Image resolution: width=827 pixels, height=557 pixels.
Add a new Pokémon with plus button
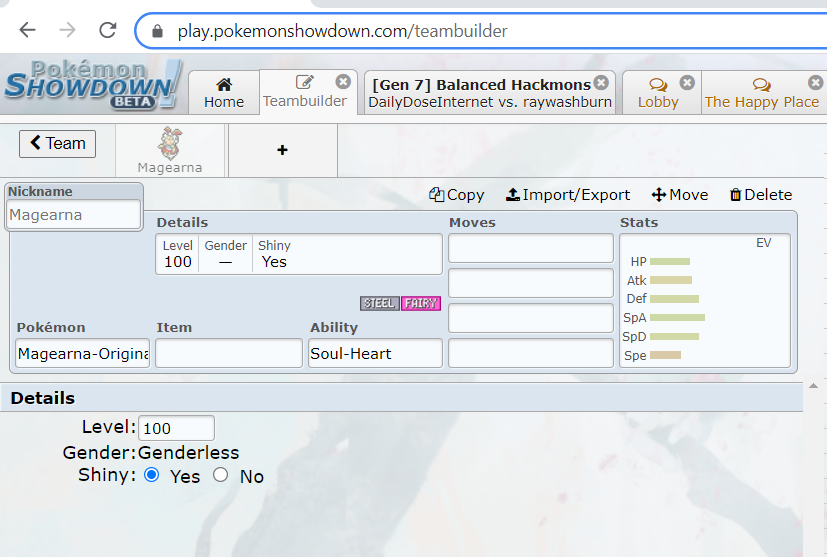(283, 150)
